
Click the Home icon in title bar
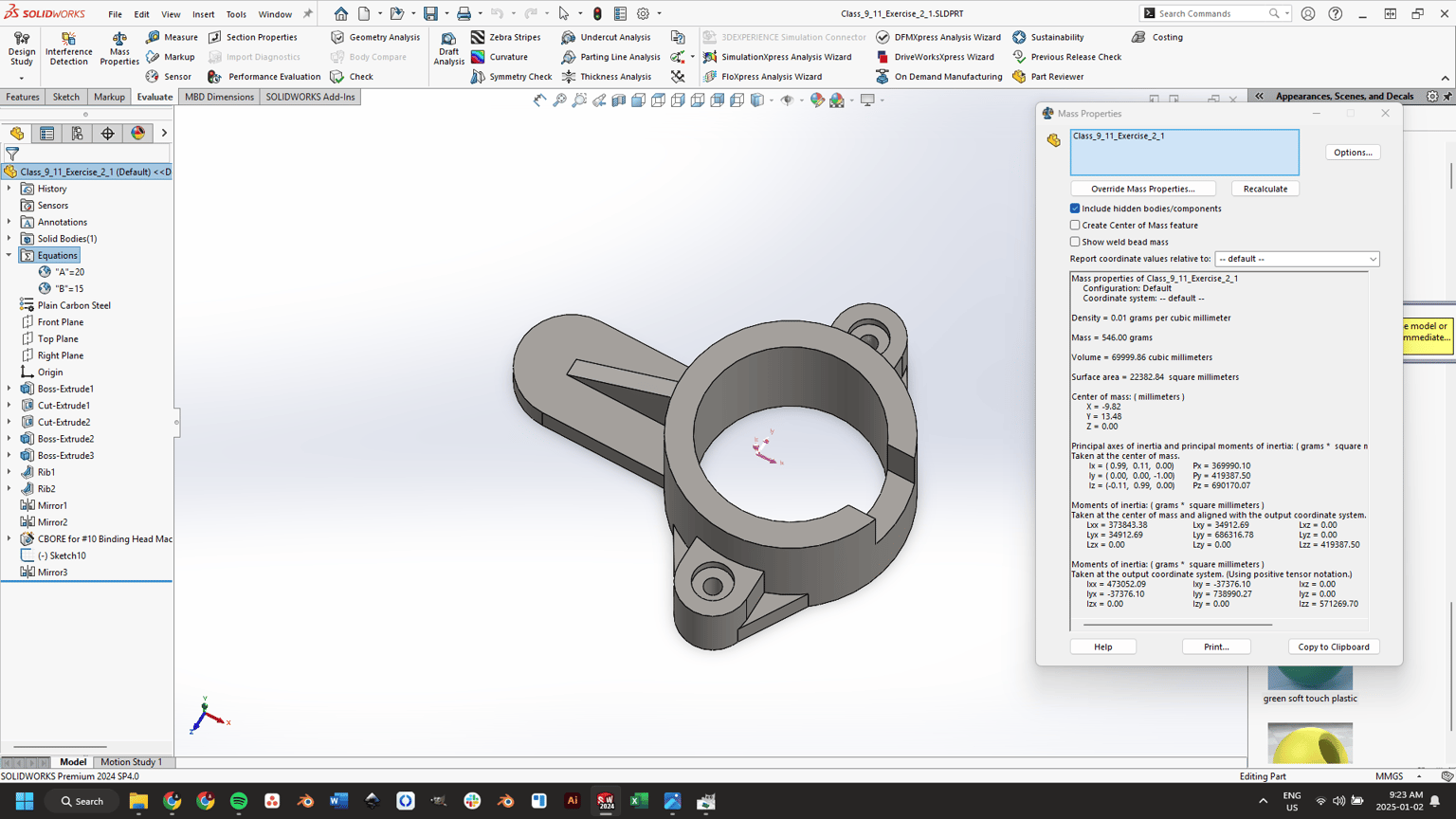[340, 13]
